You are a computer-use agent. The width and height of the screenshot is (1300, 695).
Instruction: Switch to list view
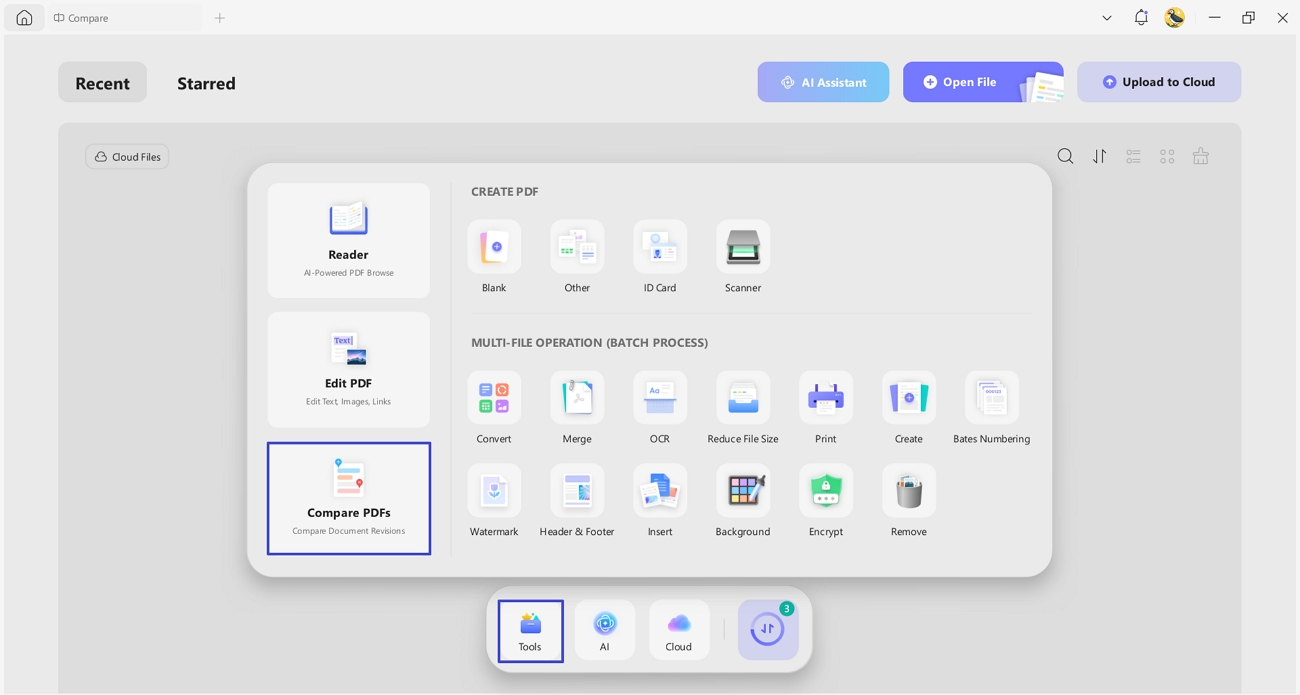(1133, 156)
